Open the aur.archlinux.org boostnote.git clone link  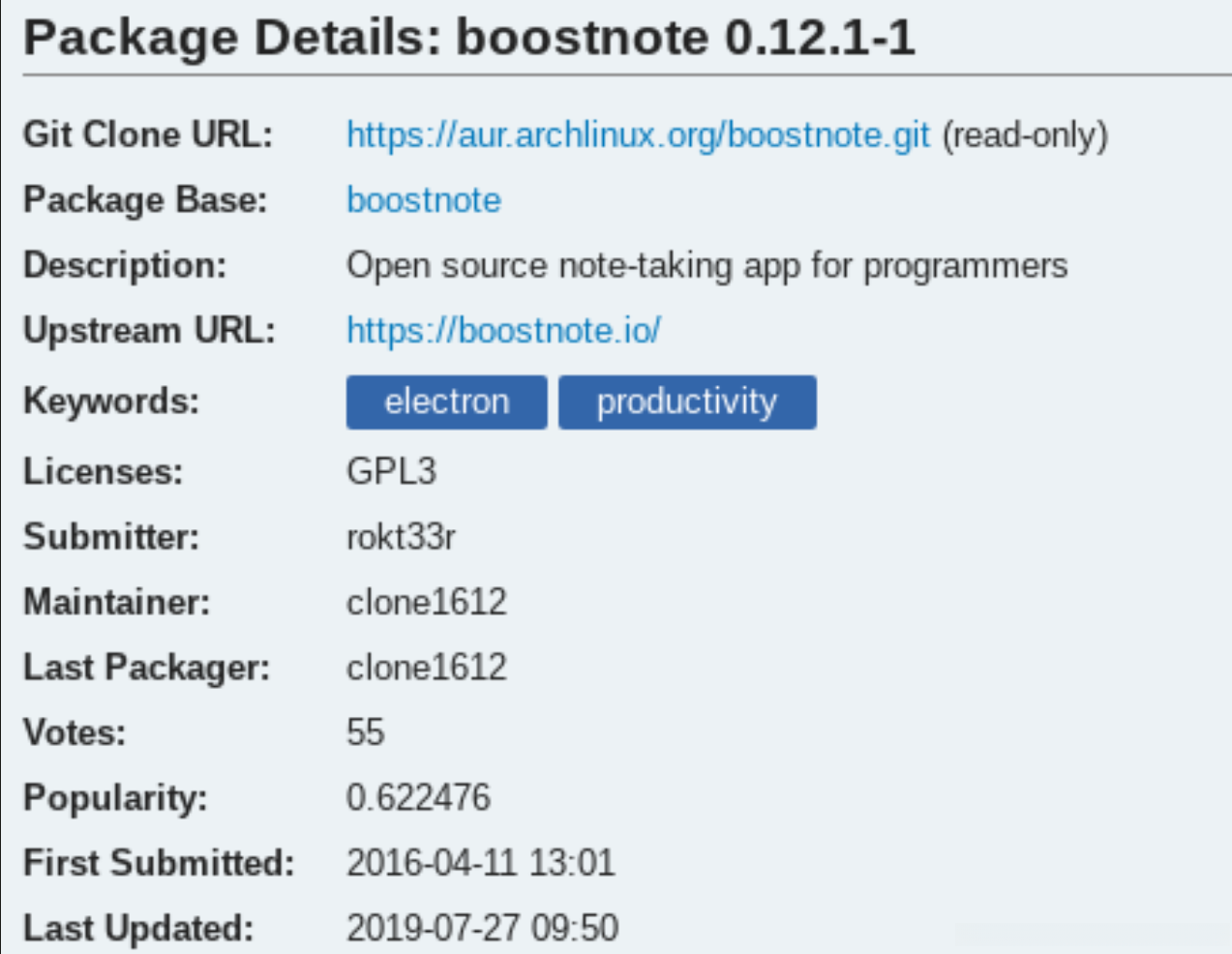pyautogui.click(x=638, y=134)
